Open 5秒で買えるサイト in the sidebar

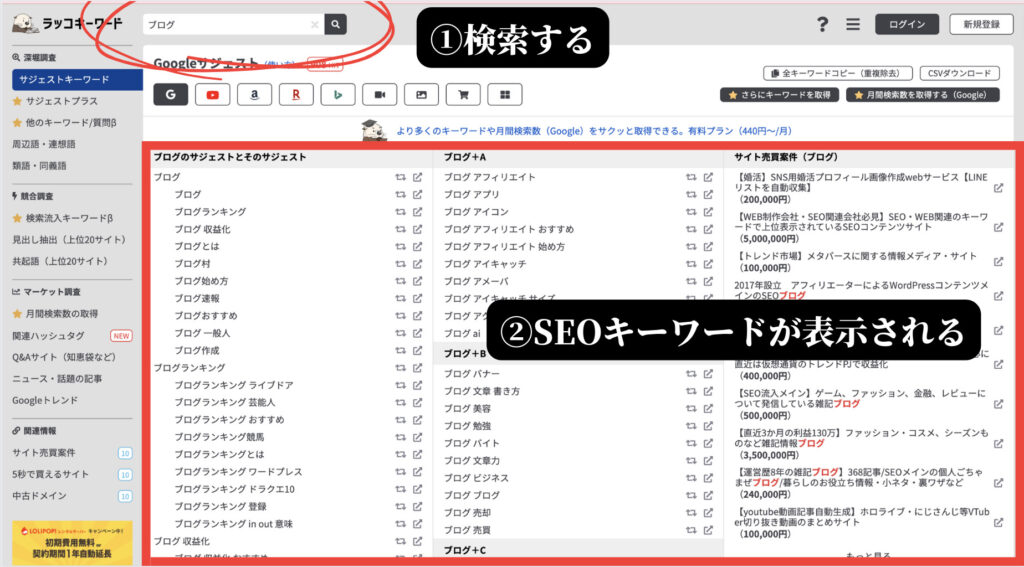[50, 474]
